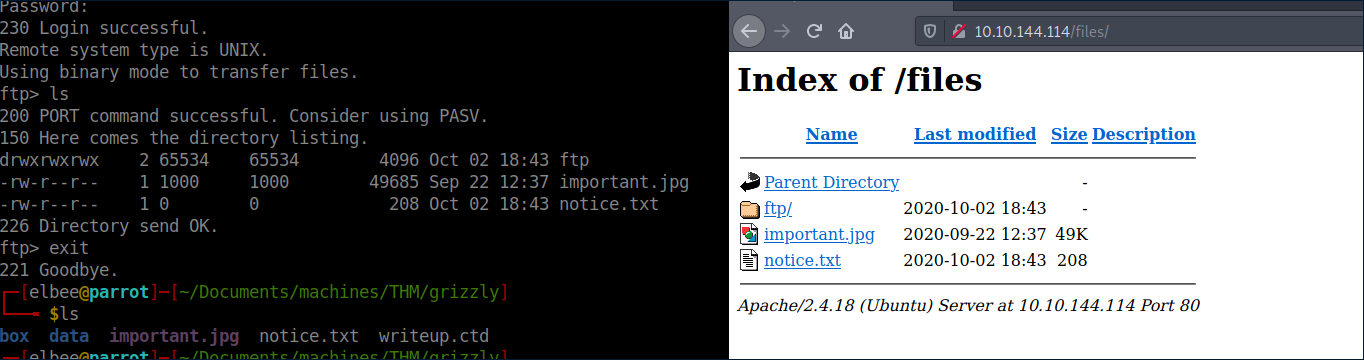Click the 'data' directory in ls output
Image resolution: width=1364 pixels, height=360 pixels.
pyautogui.click(x=69, y=336)
